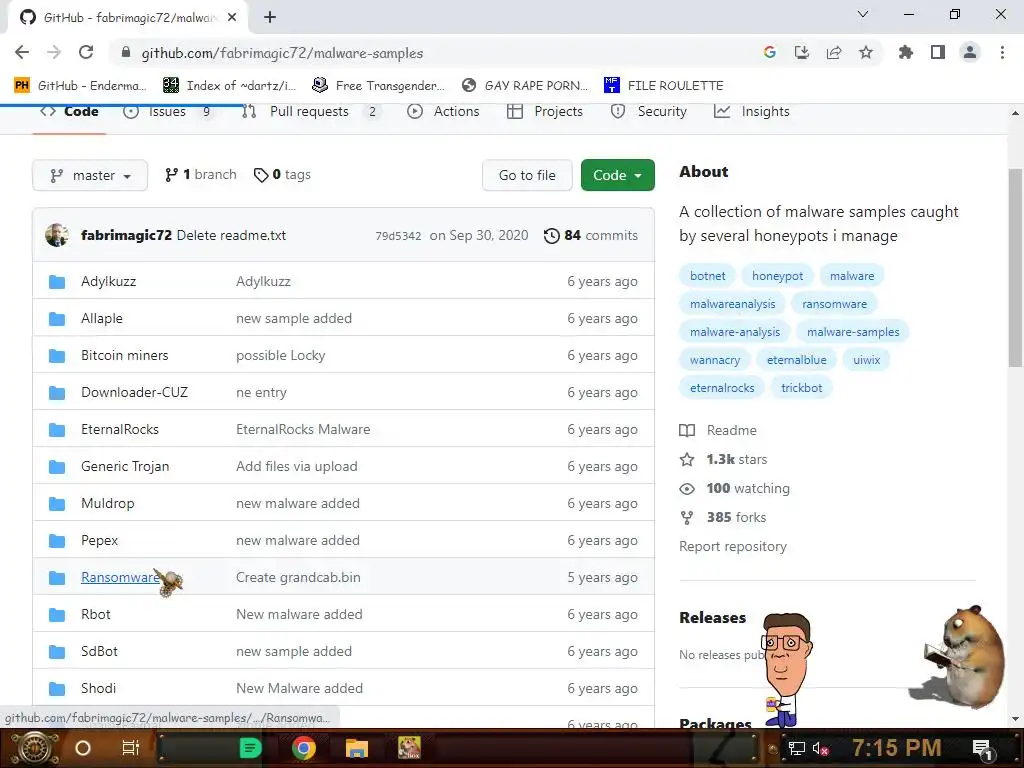The width and height of the screenshot is (1024, 768).
Task: Click the Create grandcab.bin commit message
Action: click(298, 577)
